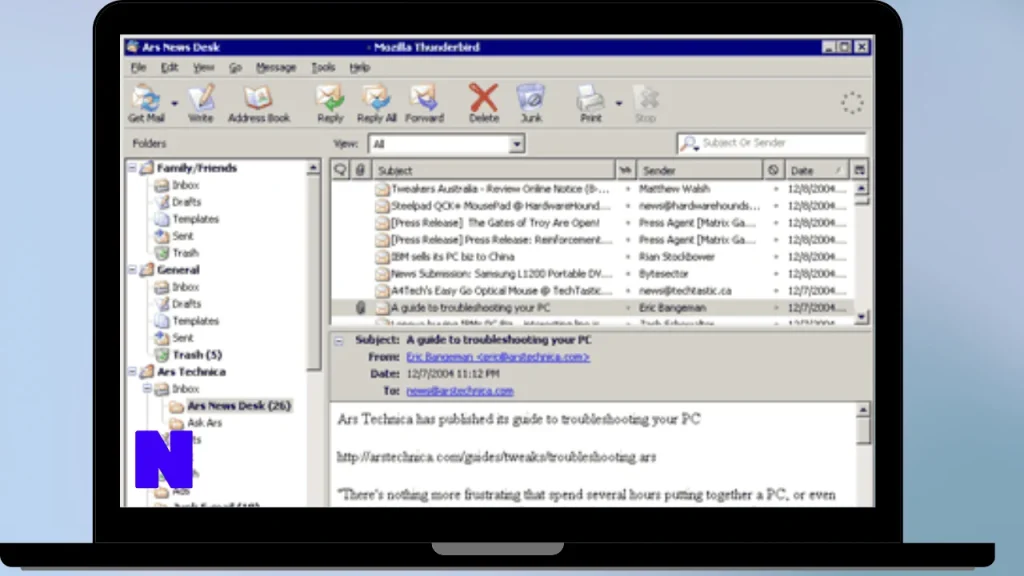The height and width of the screenshot is (576, 1024).
Task: Open the View filter dropdown showing All
Action: (447, 144)
